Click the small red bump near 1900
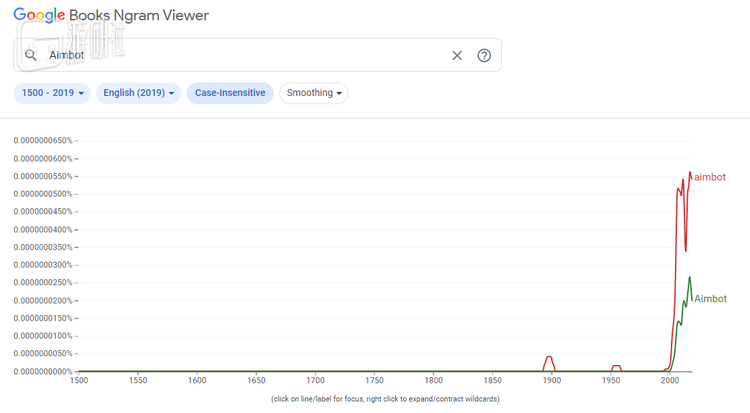 click(x=548, y=357)
